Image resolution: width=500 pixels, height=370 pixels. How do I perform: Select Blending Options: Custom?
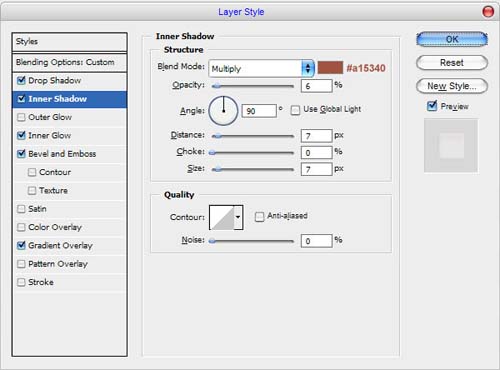pyautogui.click(x=69, y=62)
